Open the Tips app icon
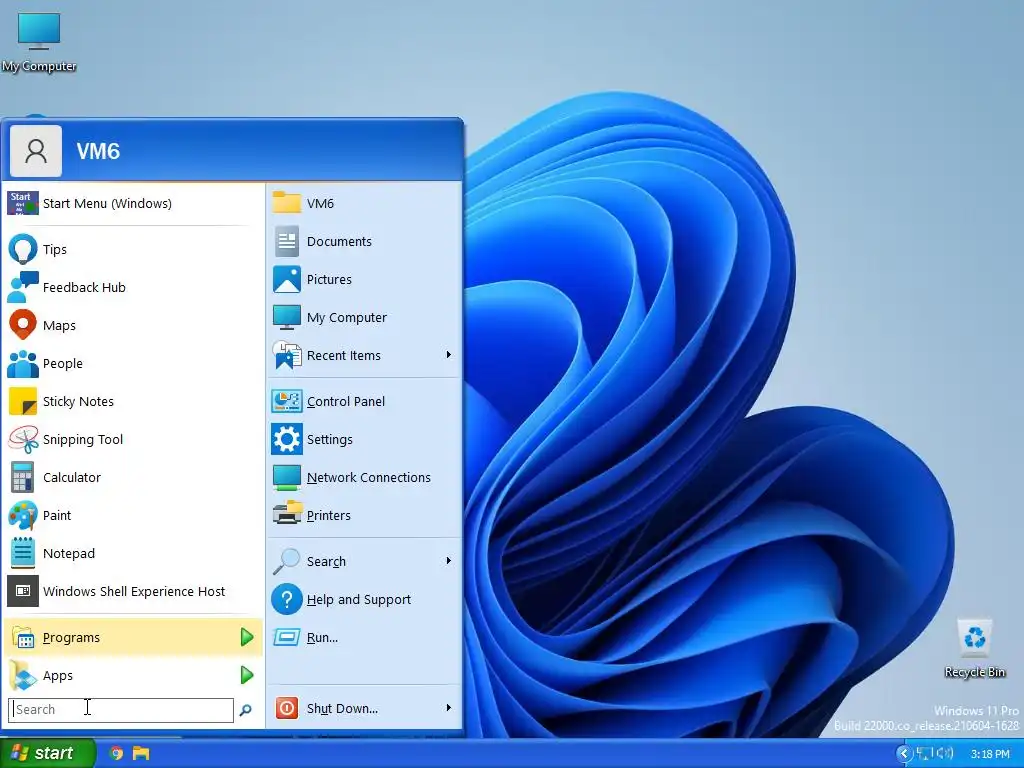The image size is (1024, 768). tap(23, 249)
